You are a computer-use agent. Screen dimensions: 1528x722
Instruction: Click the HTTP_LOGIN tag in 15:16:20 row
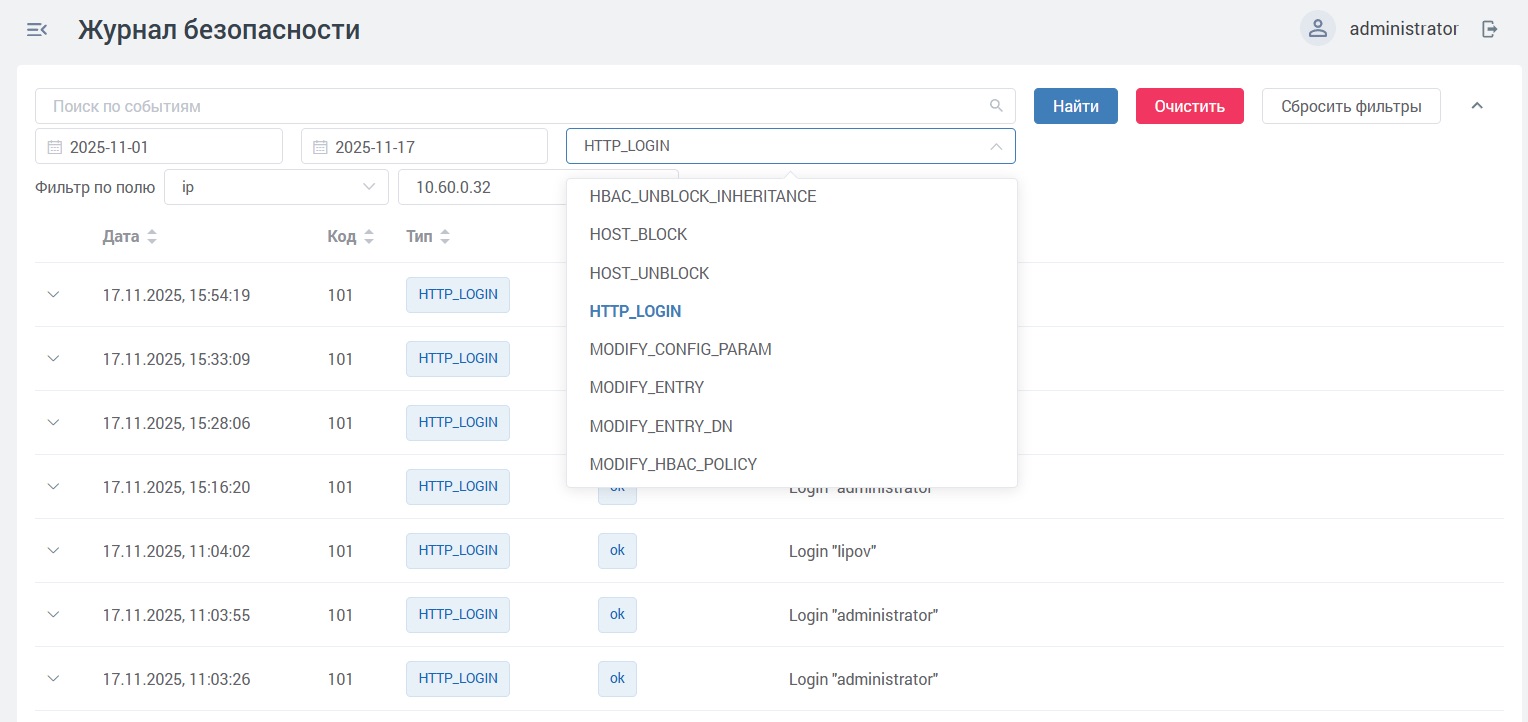[458, 487]
